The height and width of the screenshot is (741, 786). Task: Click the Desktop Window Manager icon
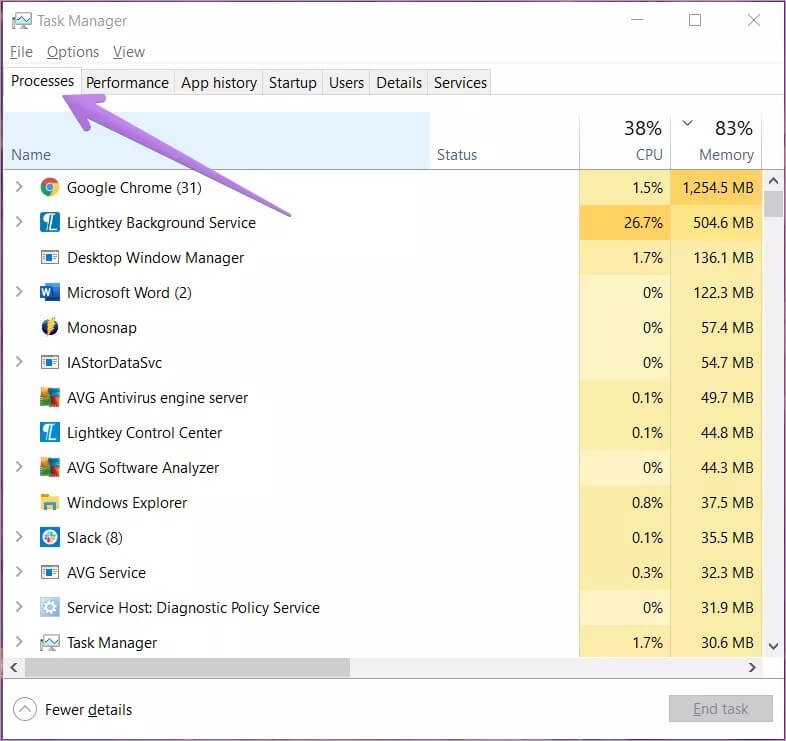tap(50, 258)
